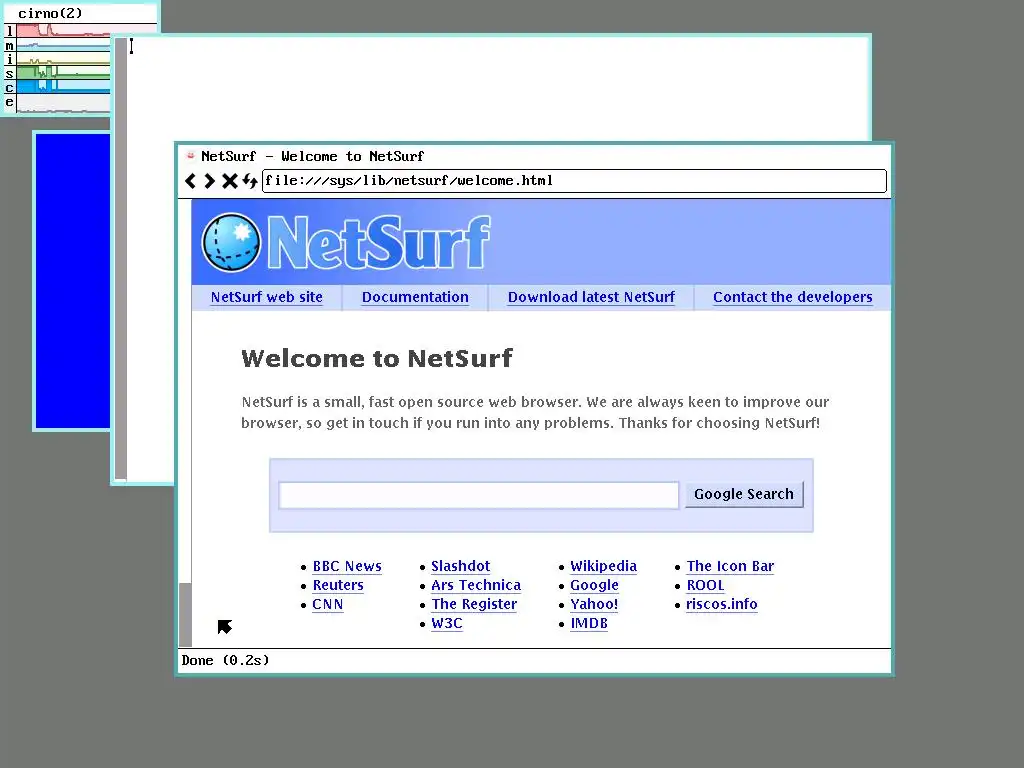Go back with the left arrow icon
The width and height of the screenshot is (1024, 768).
(x=190, y=181)
